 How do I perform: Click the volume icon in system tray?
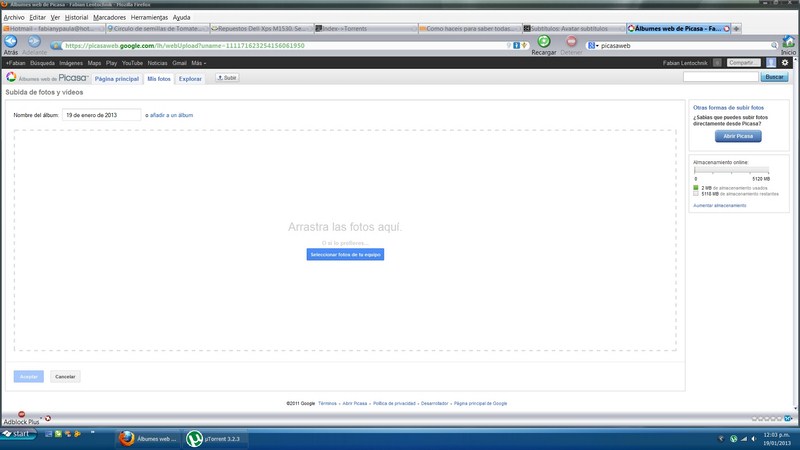(754, 439)
